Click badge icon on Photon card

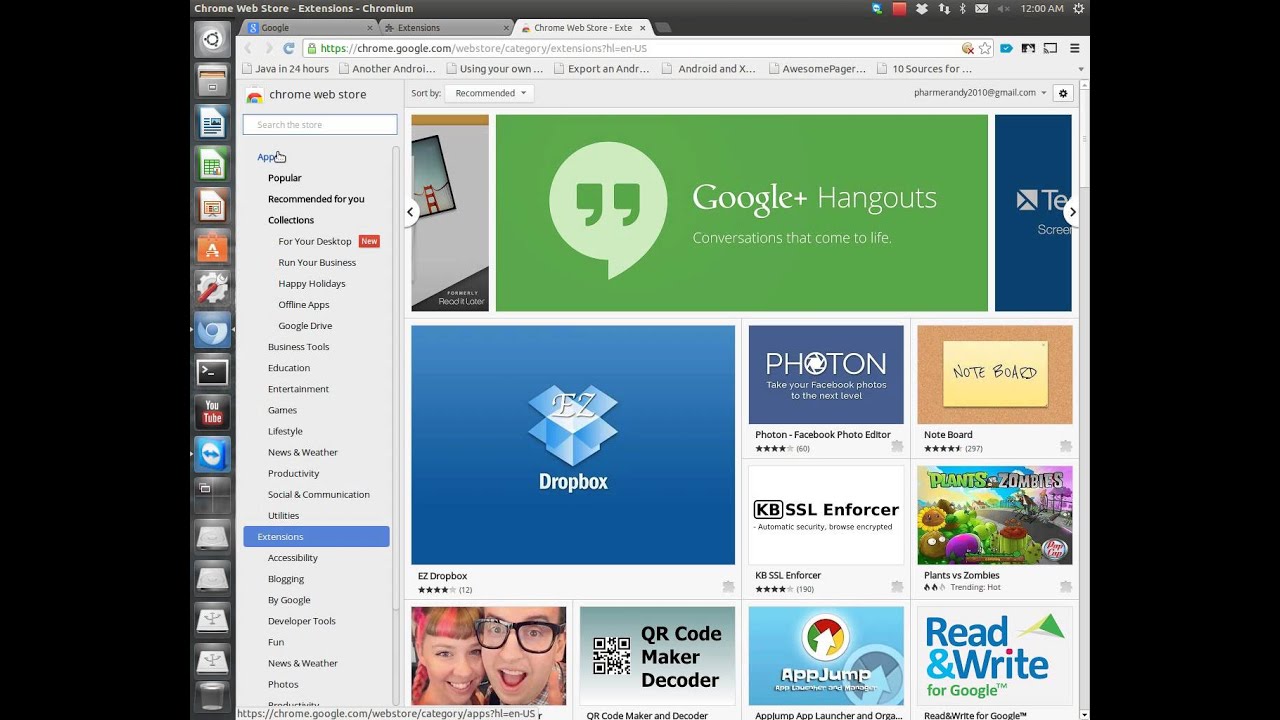pos(897,446)
